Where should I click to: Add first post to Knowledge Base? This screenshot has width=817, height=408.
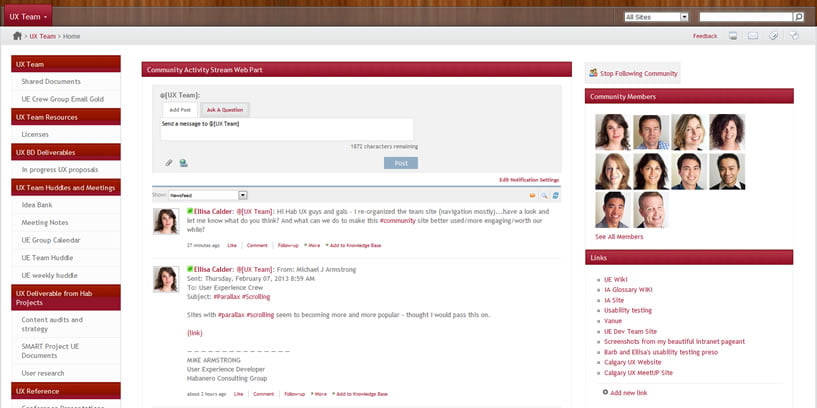355,245
